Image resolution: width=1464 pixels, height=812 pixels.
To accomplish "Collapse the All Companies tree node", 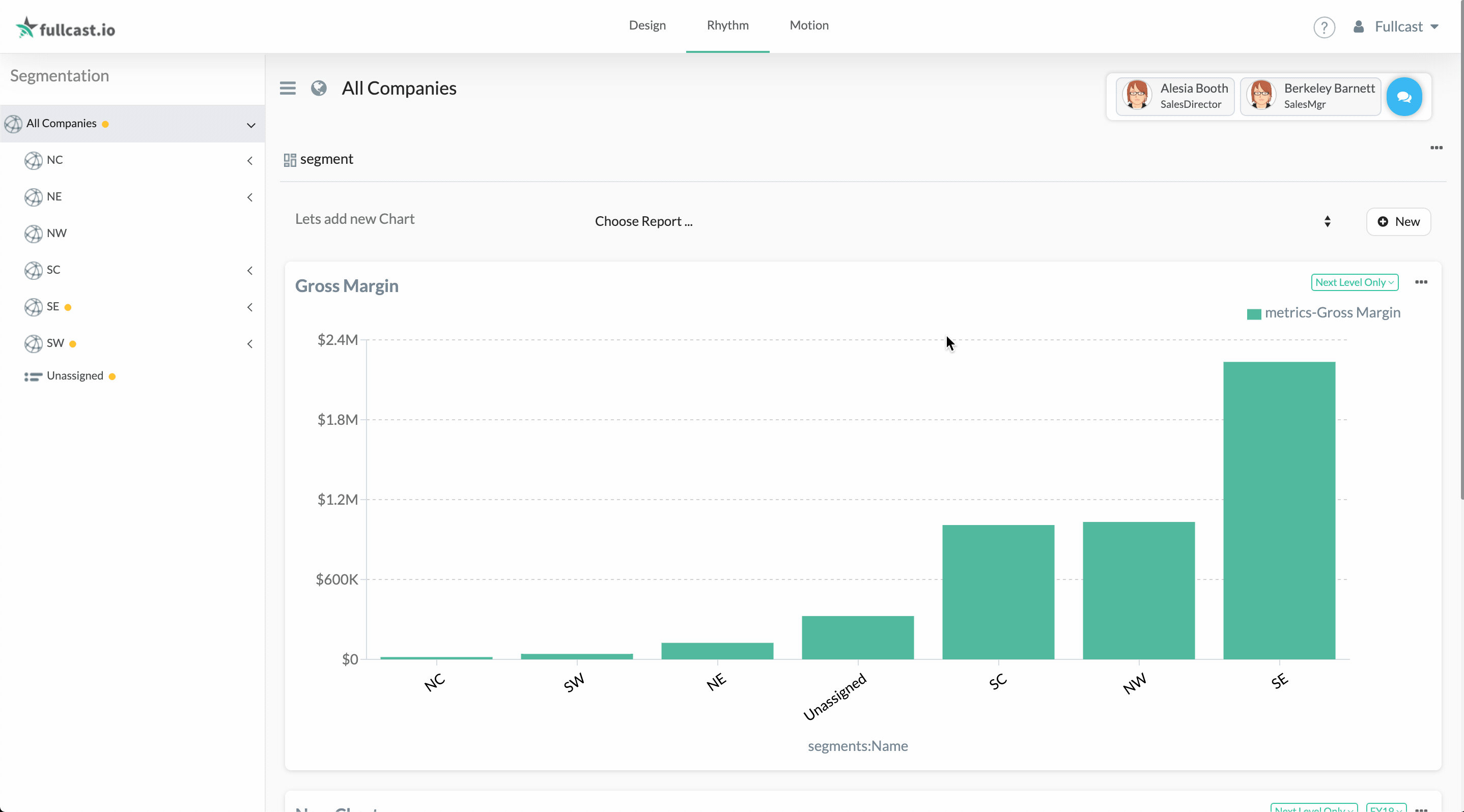I will 250,125.
